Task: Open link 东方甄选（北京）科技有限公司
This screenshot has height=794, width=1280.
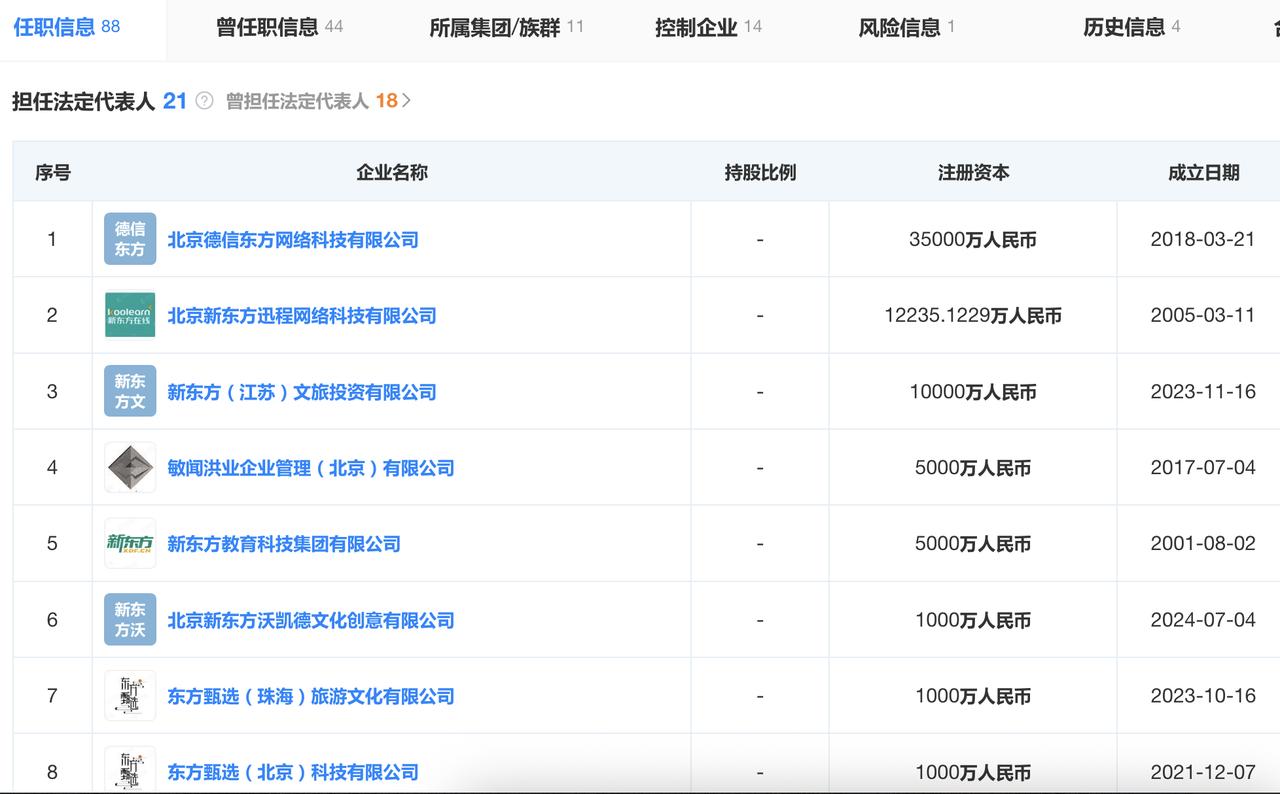Action: click(x=293, y=772)
